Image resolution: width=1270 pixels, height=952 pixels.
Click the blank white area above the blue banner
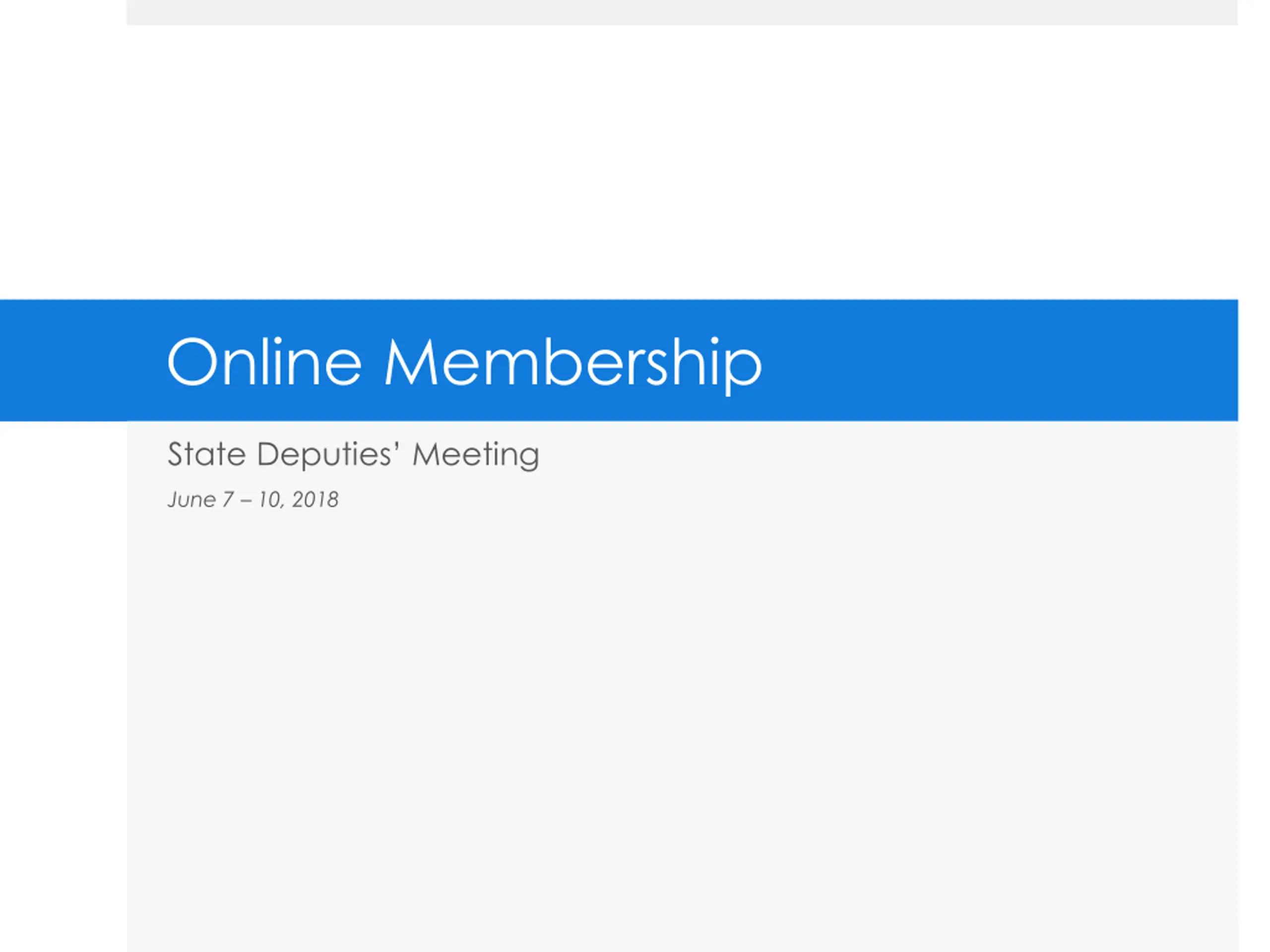click(682, 161)
